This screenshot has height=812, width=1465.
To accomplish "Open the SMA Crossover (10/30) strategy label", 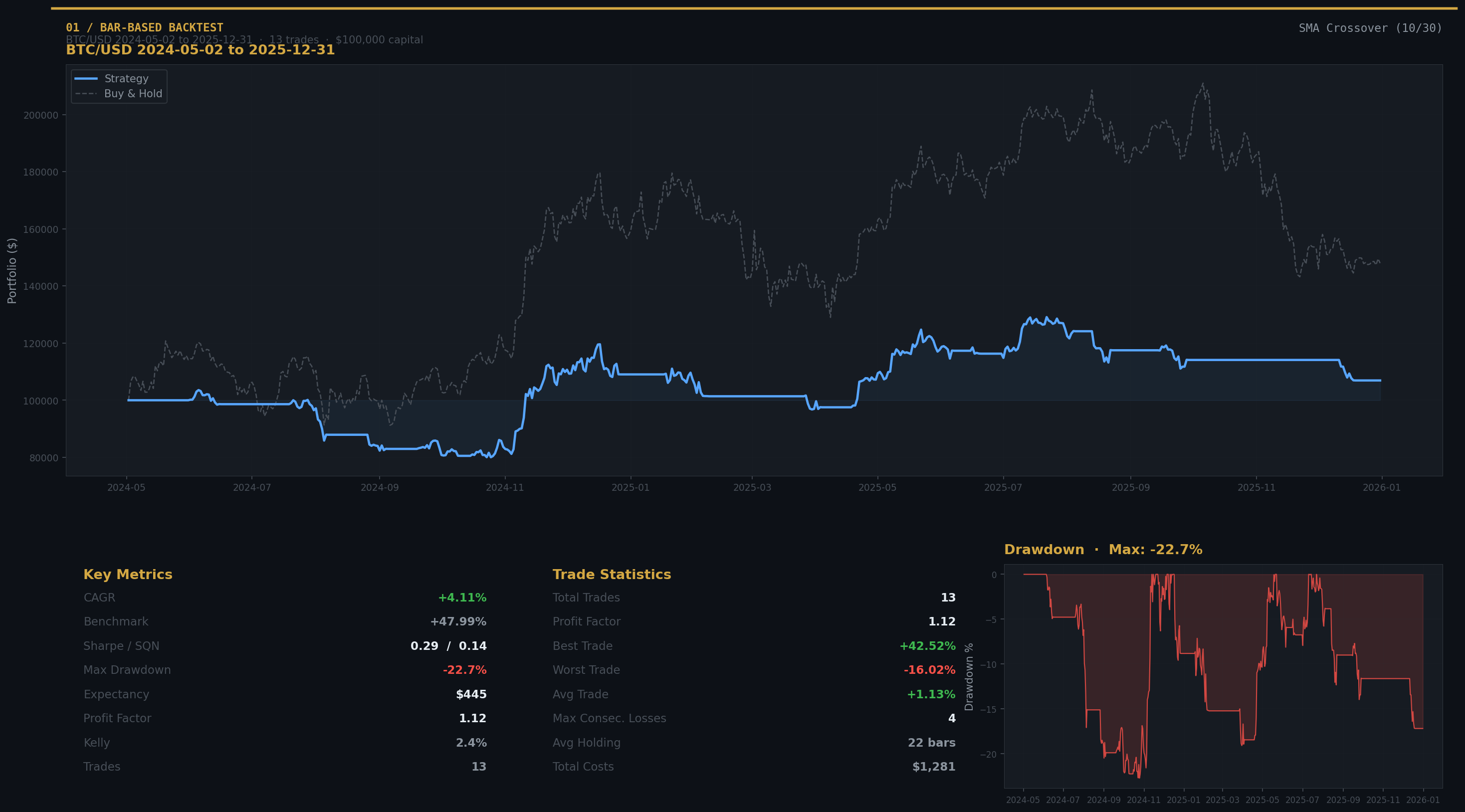I will point(1371,27).
